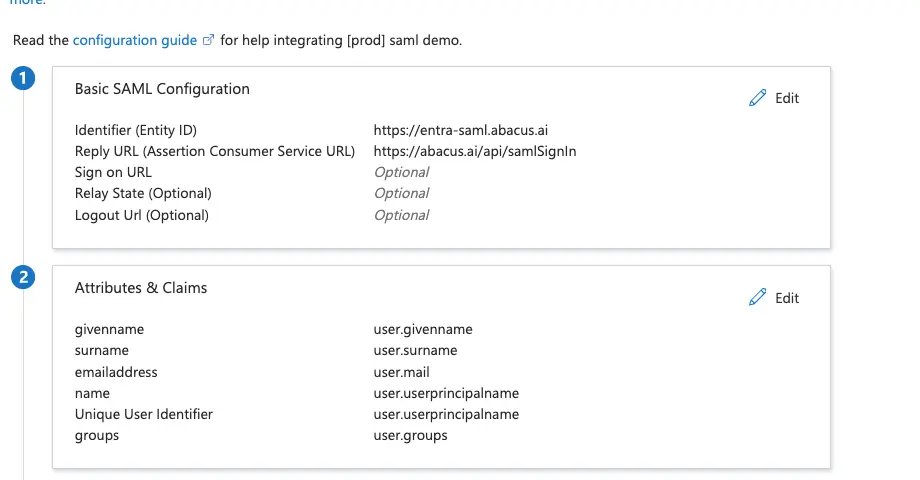920x480 pixels.
Task: Open the configuration guide link
Action: [136, 41]
